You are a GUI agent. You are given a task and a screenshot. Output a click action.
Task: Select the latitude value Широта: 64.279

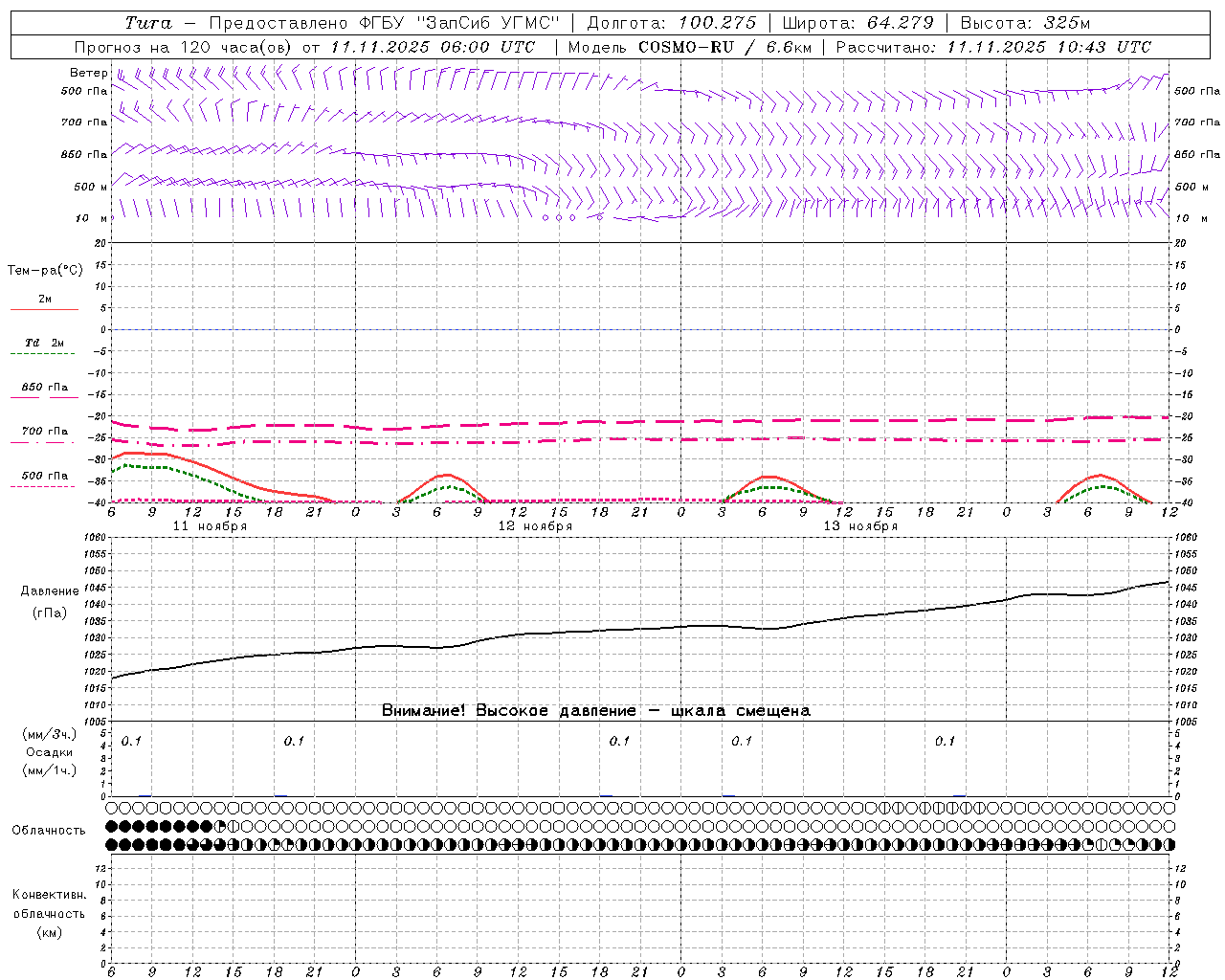857,23
